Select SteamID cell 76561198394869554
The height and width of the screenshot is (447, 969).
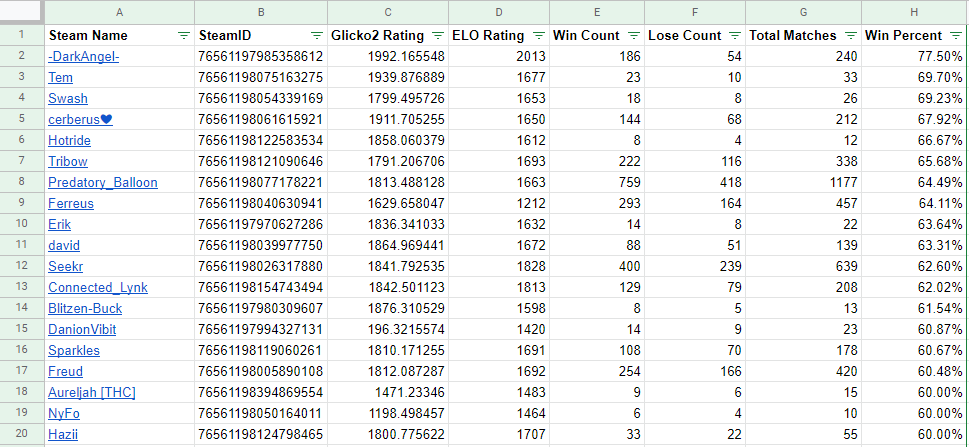tap(261, 393)
